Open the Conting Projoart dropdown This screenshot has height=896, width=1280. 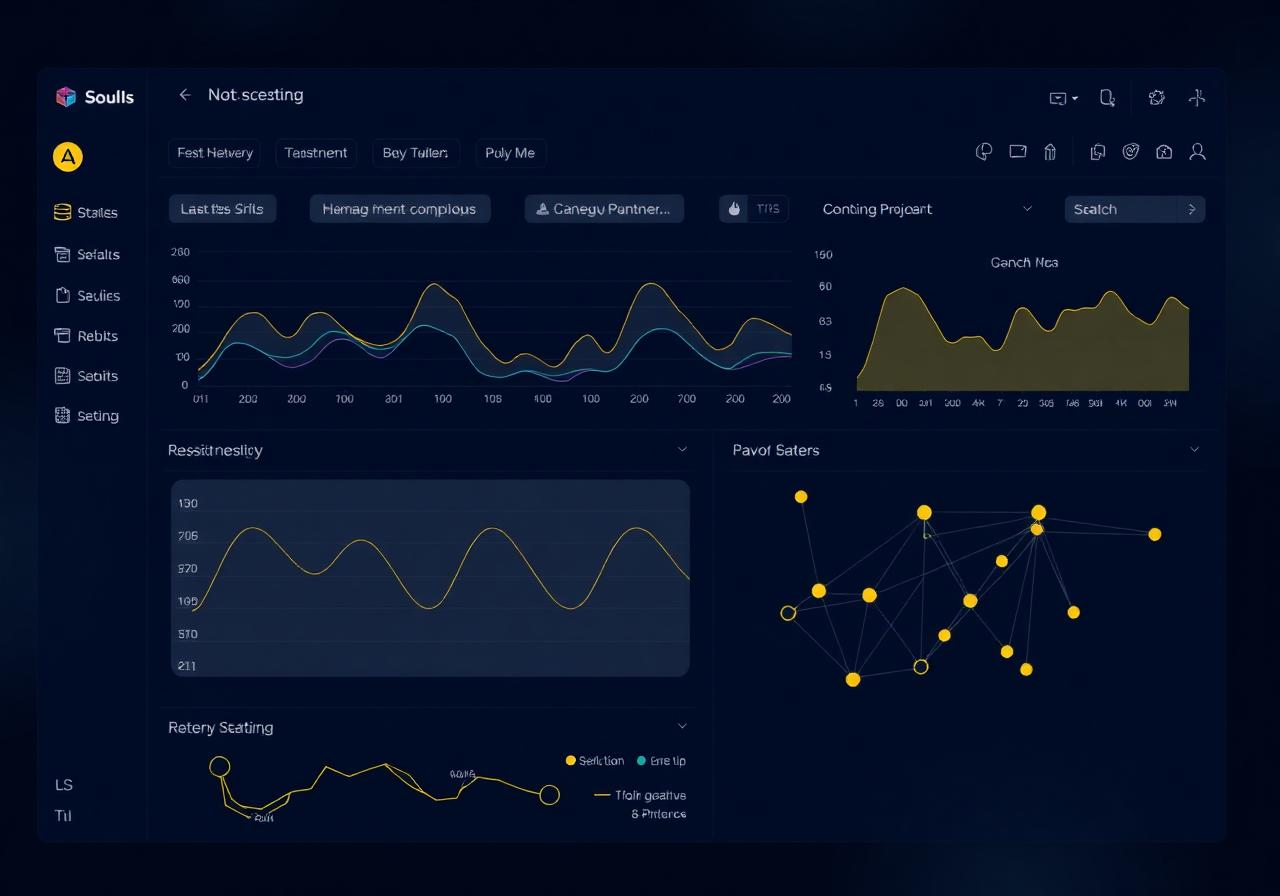point(927,209)
